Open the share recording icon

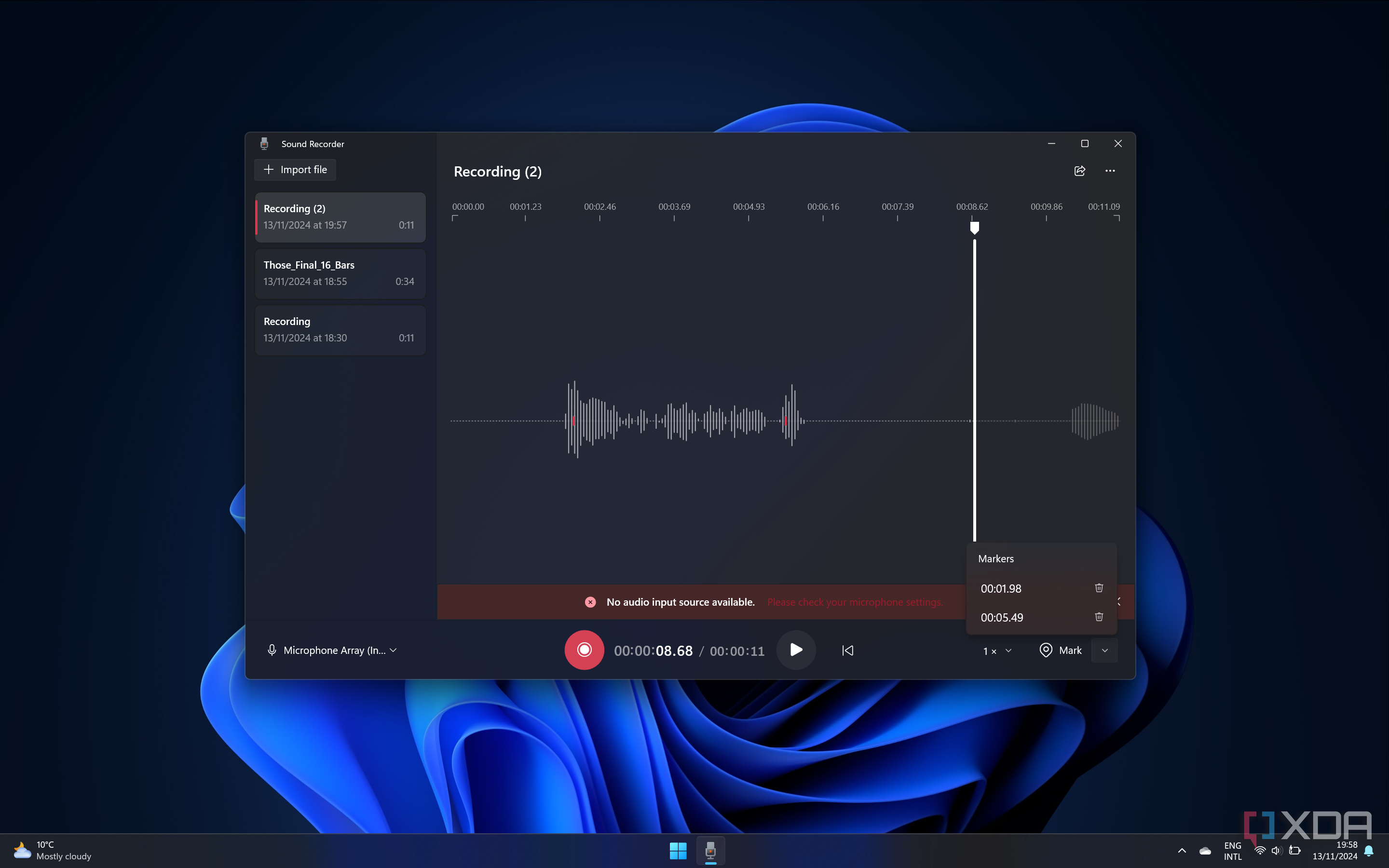pyautogui.click(x=1080, y=171)
